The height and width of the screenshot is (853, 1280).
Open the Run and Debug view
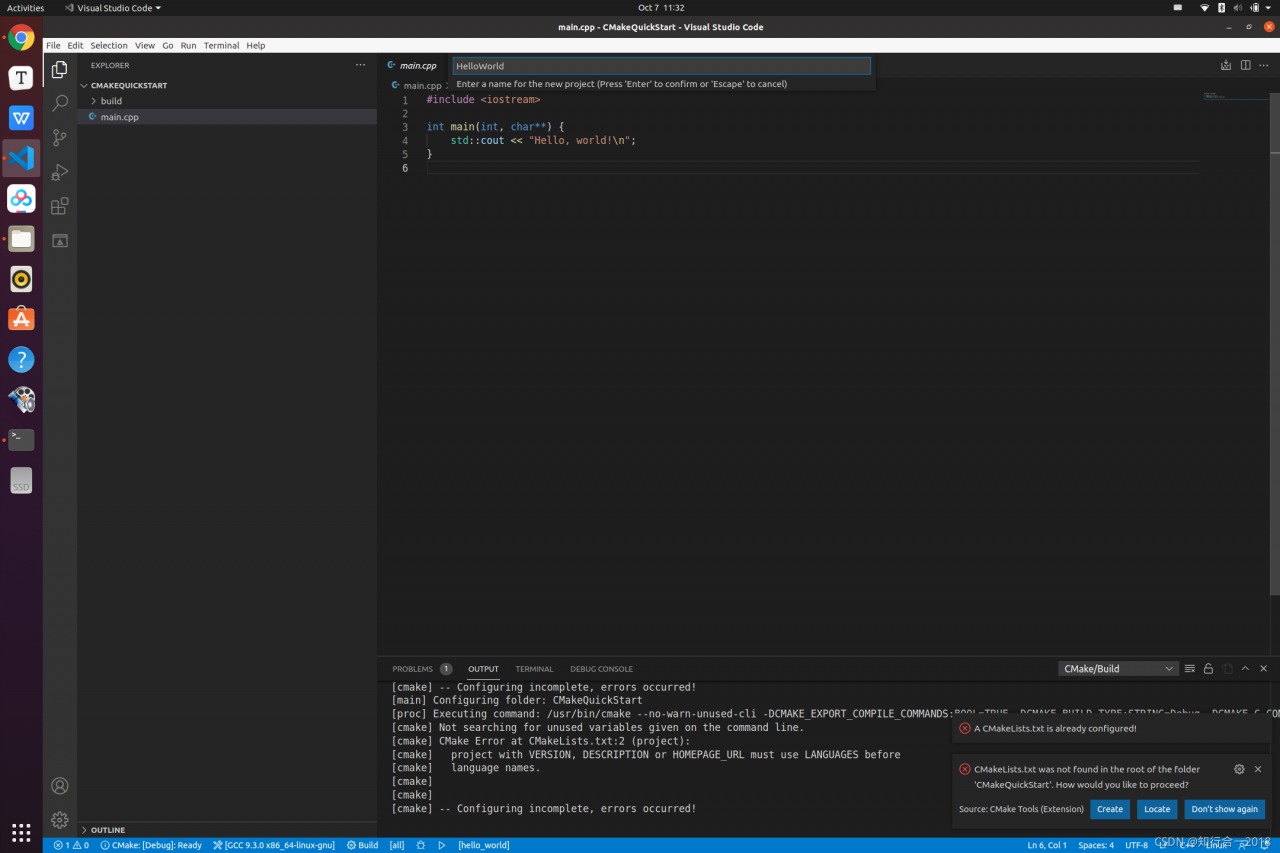[60, 172]
